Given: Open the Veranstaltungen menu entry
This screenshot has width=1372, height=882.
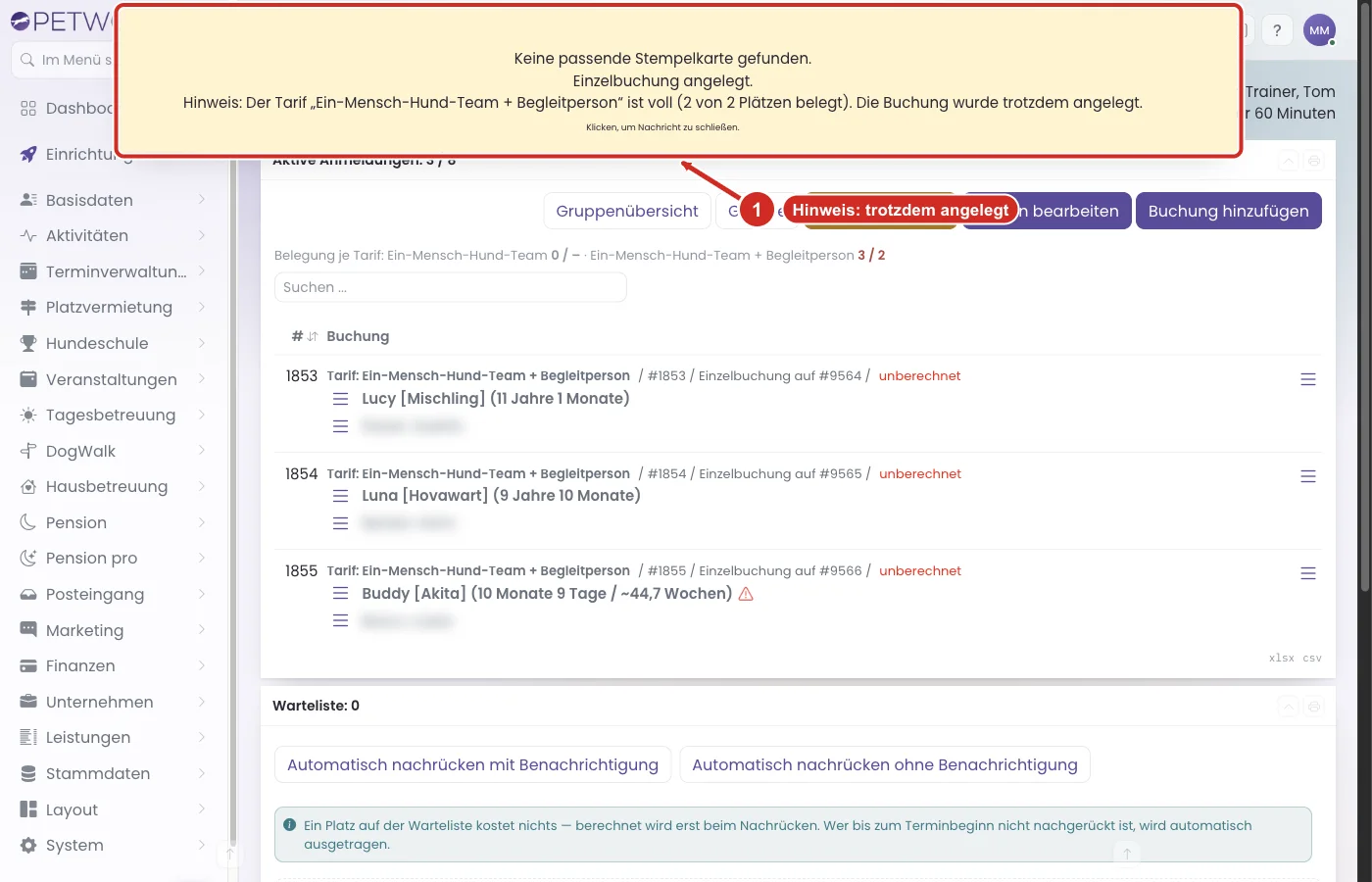Looking at the screenshot, I should (114, 379).
